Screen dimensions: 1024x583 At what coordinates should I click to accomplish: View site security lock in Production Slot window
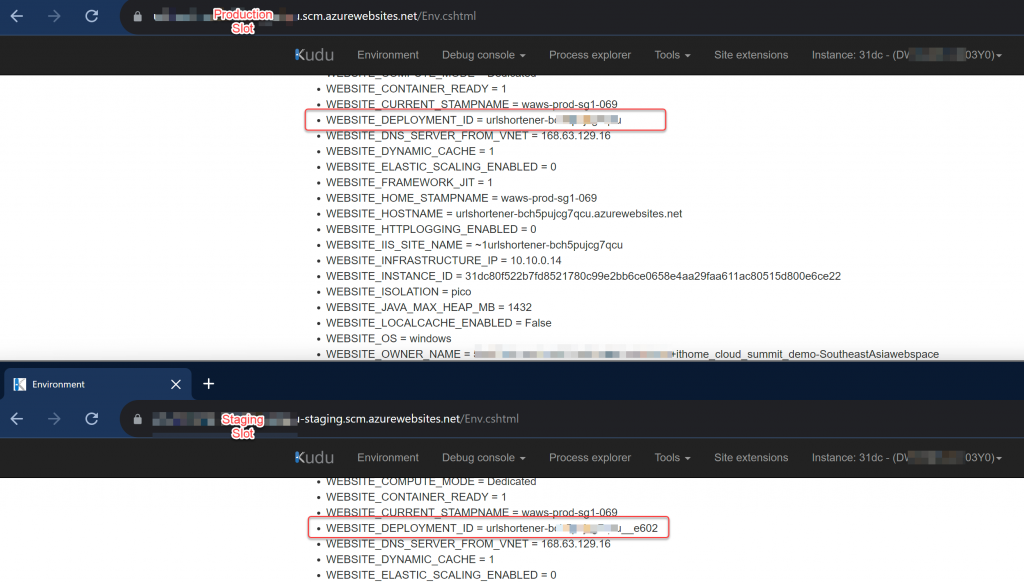[138, 16]
